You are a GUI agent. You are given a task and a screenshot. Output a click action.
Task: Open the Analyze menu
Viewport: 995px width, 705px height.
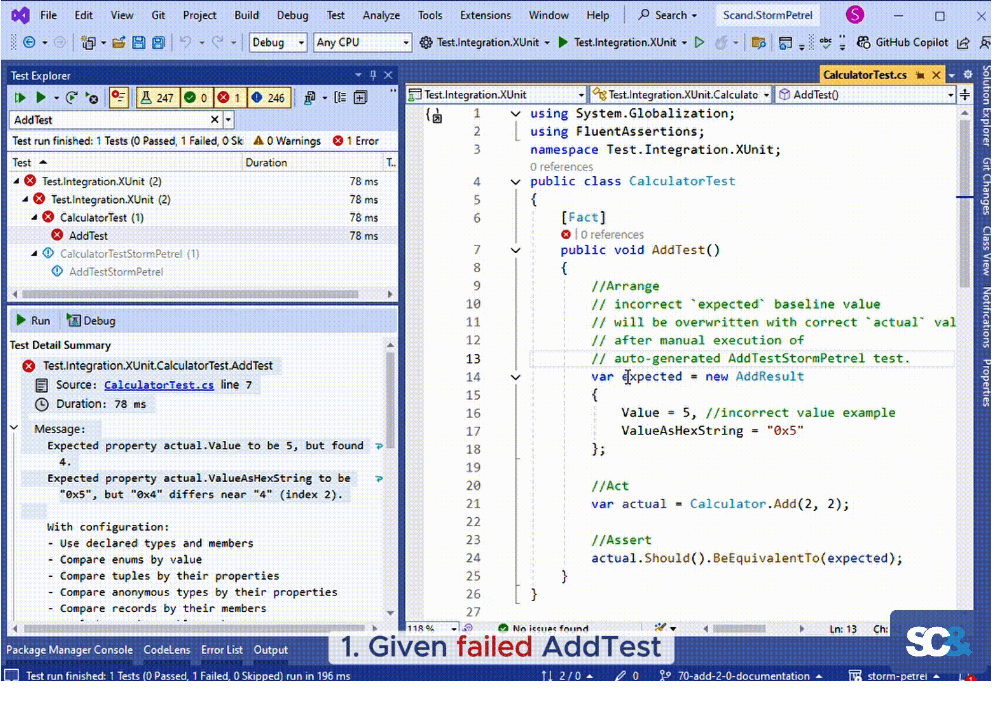point(381,15)
